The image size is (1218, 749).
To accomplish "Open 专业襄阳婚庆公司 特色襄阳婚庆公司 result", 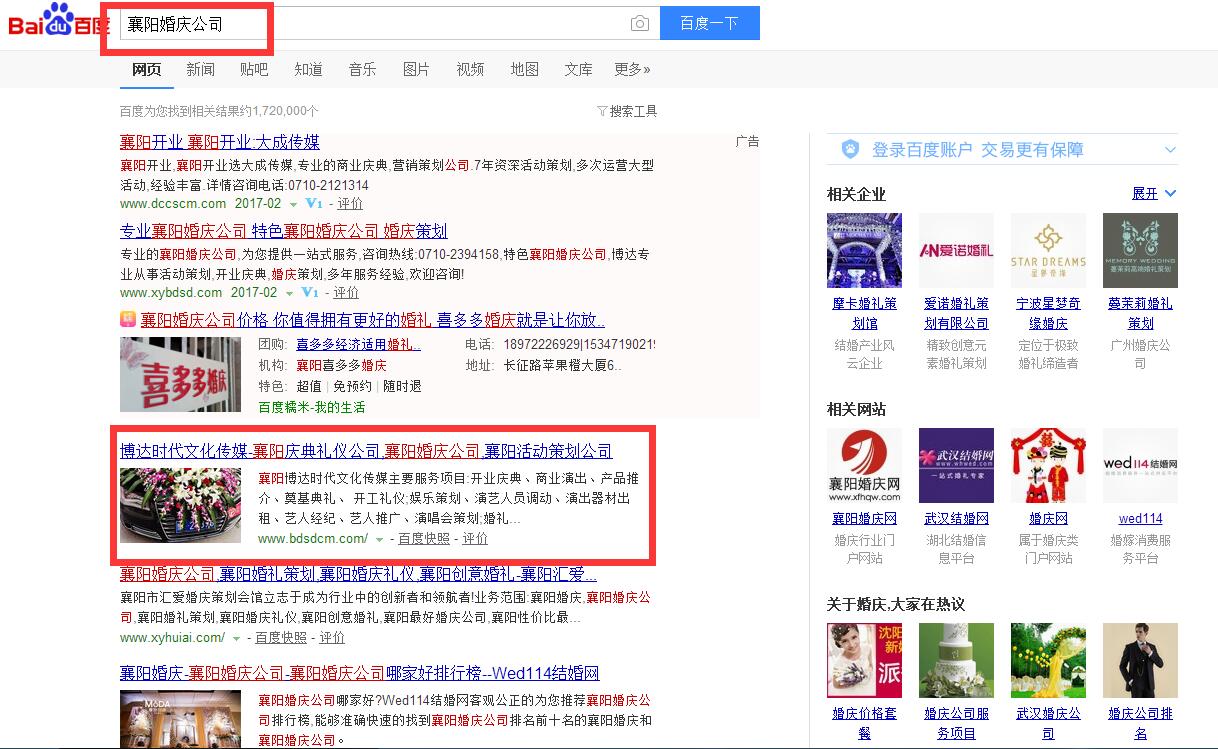I will point(284,230).
